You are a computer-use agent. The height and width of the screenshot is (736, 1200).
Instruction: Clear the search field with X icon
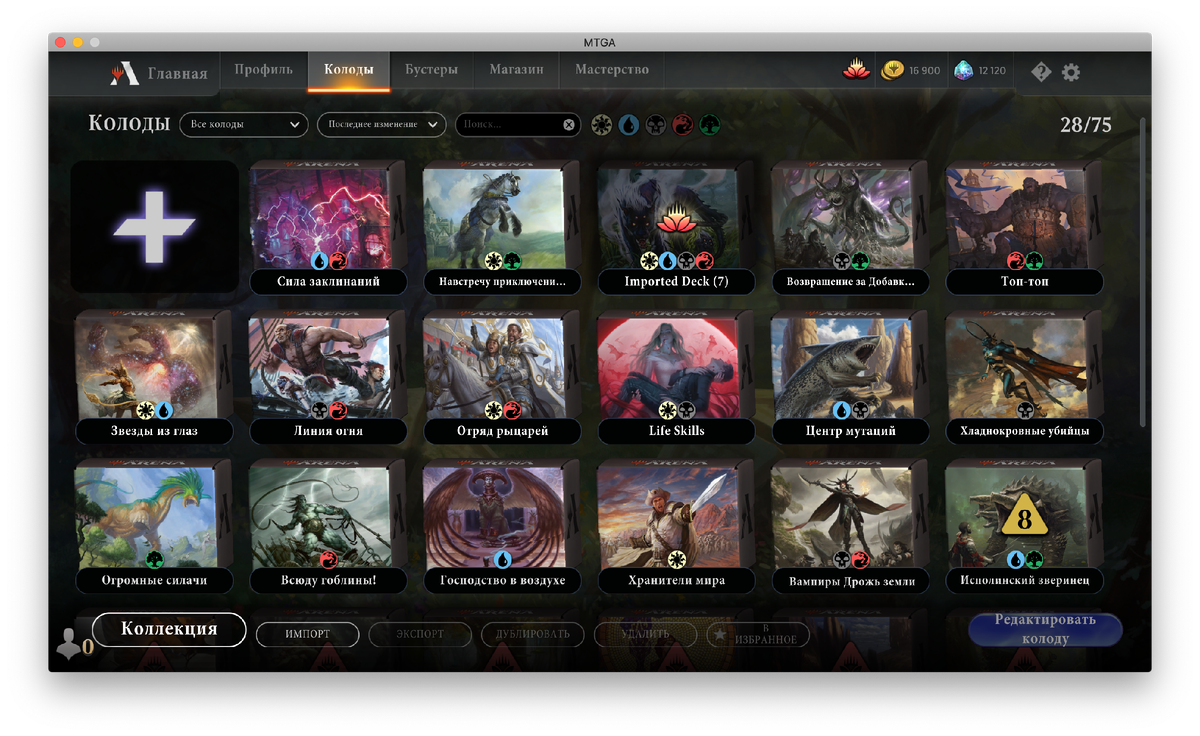[569, 125]
